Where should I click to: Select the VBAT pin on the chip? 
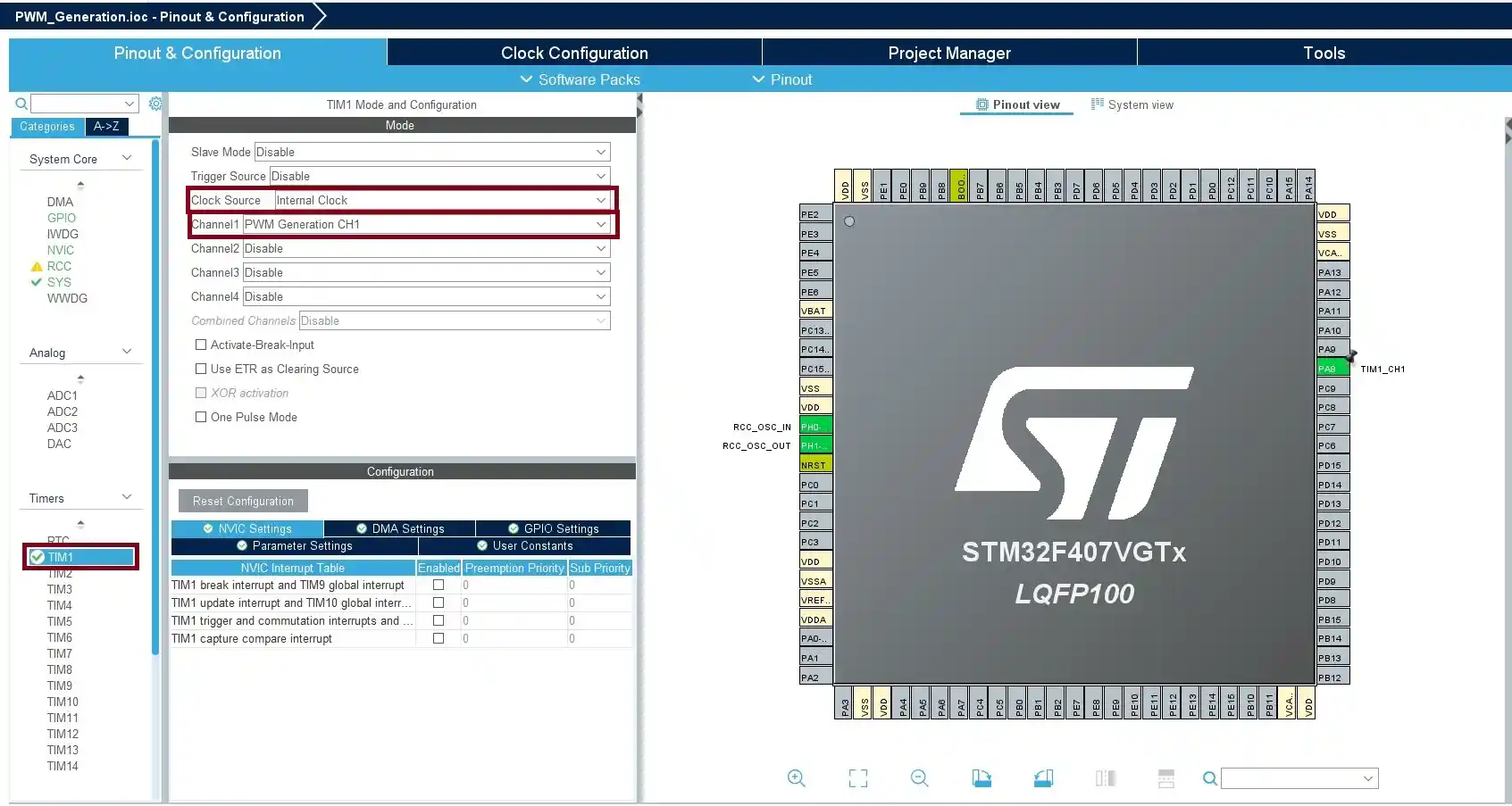815,311
